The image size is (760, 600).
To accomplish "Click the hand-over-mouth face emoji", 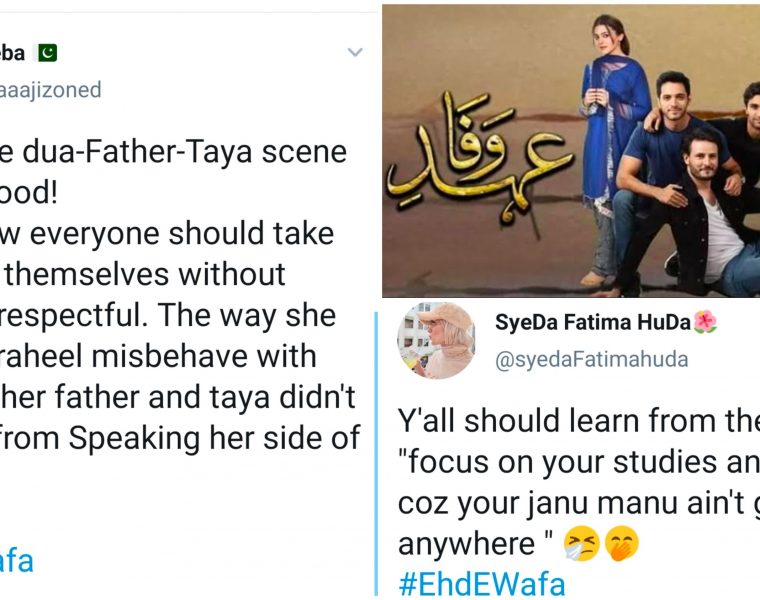I will click(618, 545).
